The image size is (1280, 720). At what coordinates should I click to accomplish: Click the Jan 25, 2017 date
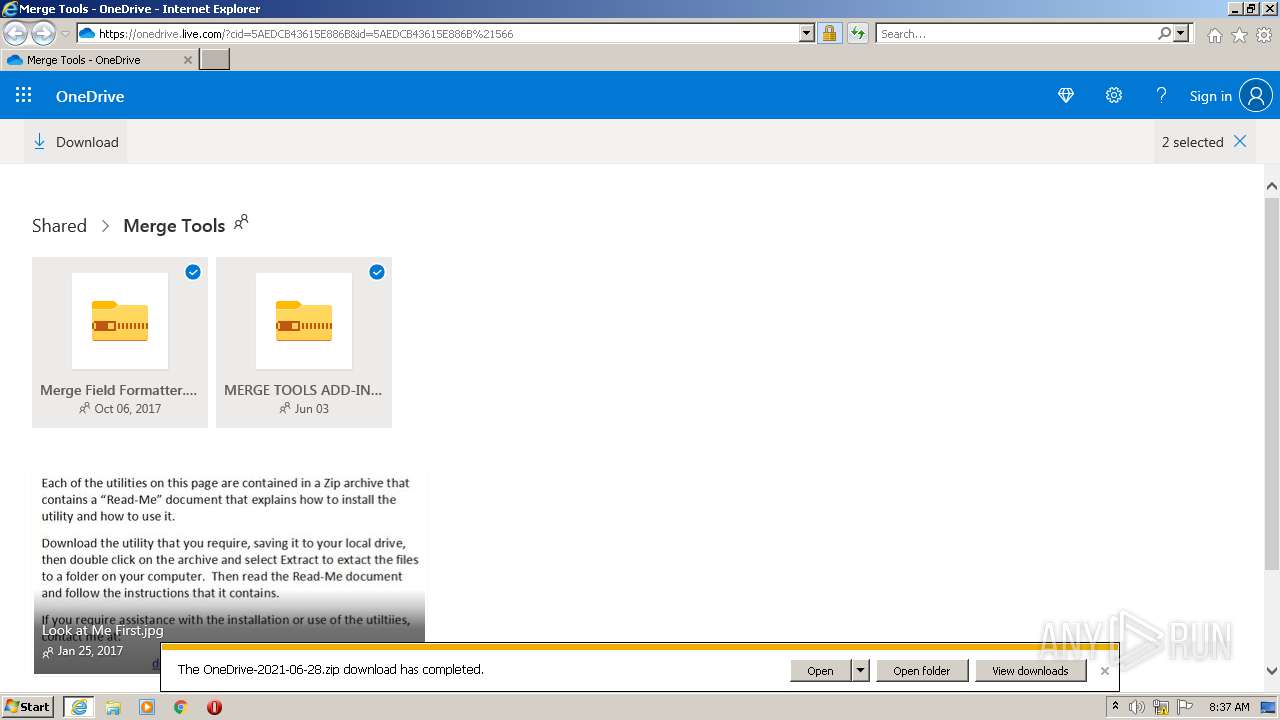[x=90, y=651]
